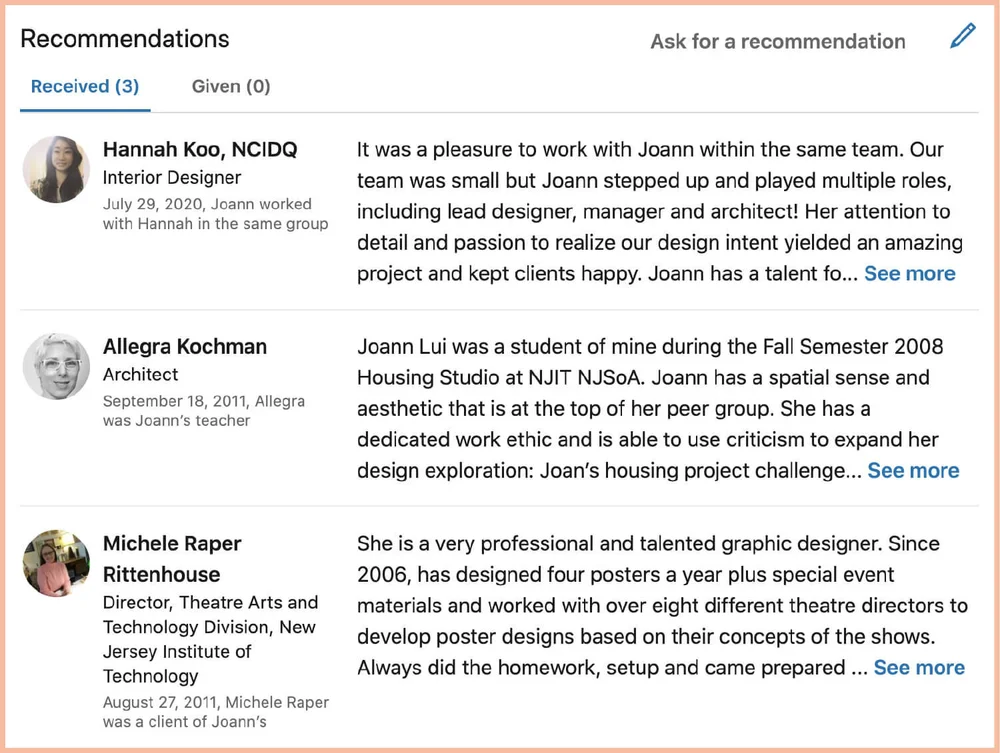
Task: Open Michele Raper Rittenhouse name link
Action: coord(172,559)
